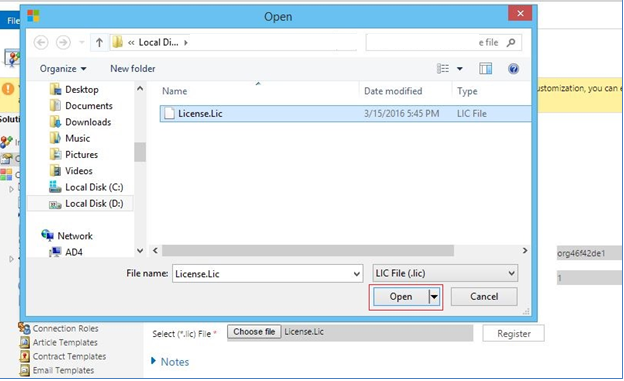Image resolution: width=624 pixels, height=381 pixels.
Task: Select Network in navigation pane
Action: click(75, 236)
